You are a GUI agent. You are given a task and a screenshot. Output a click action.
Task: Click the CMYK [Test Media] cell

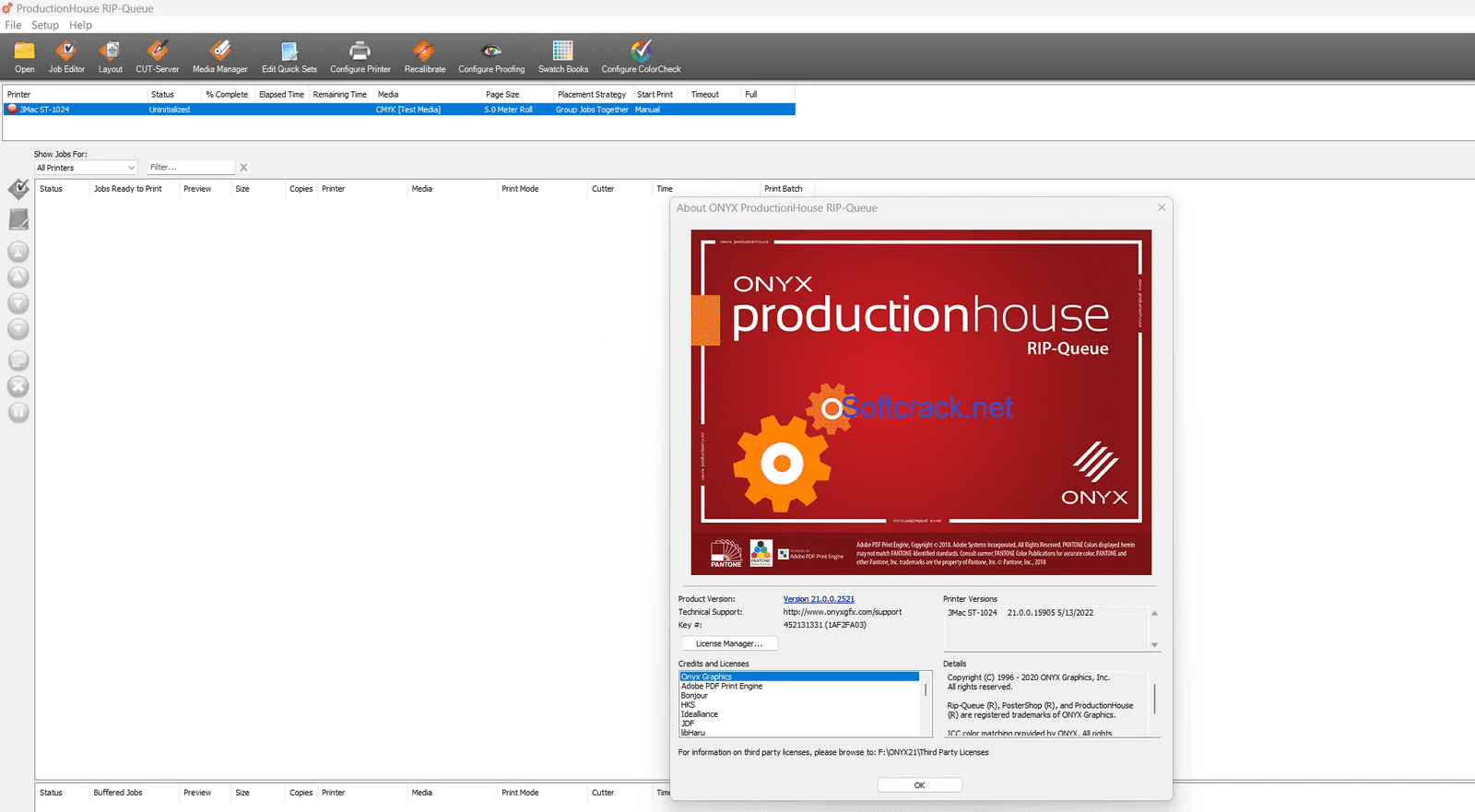pos(408,110)
